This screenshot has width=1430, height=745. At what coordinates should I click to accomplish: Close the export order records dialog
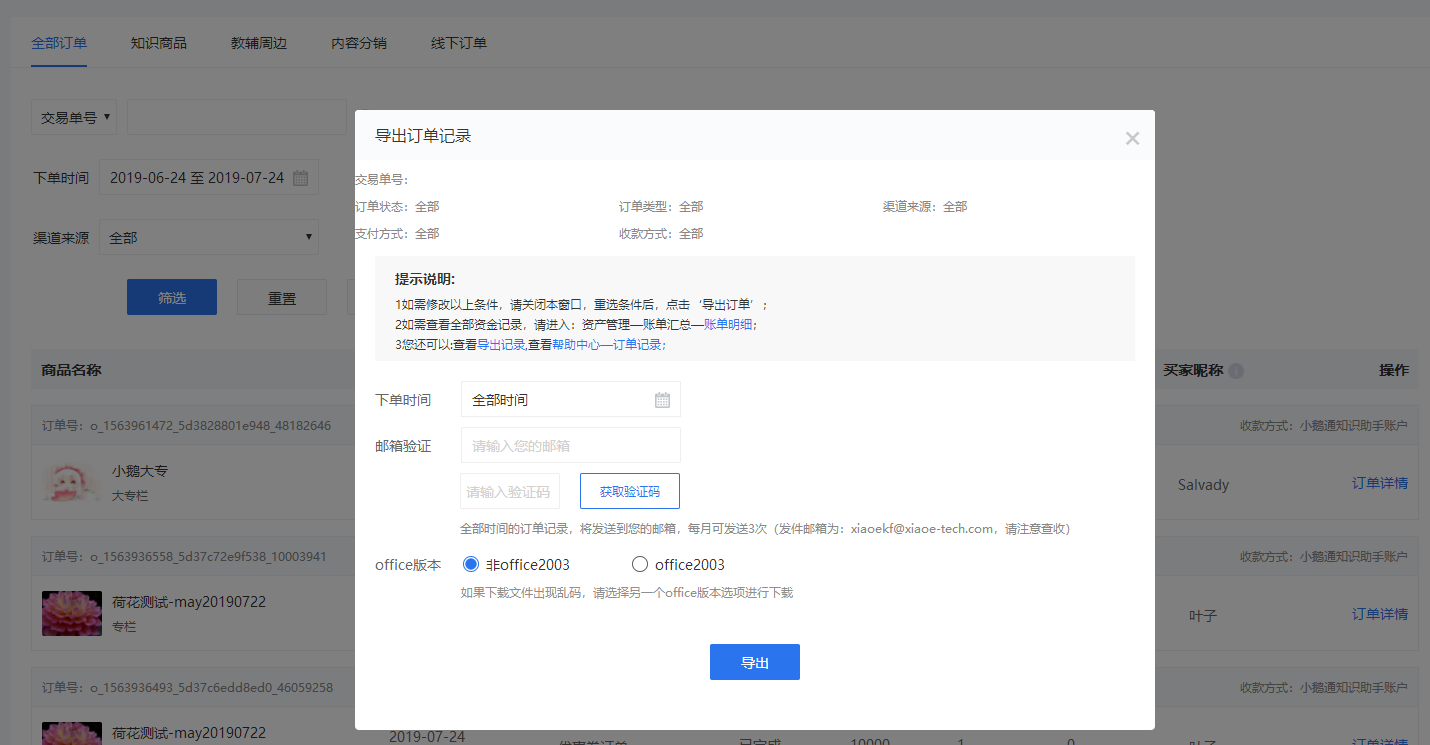(x=1132, y=138)
